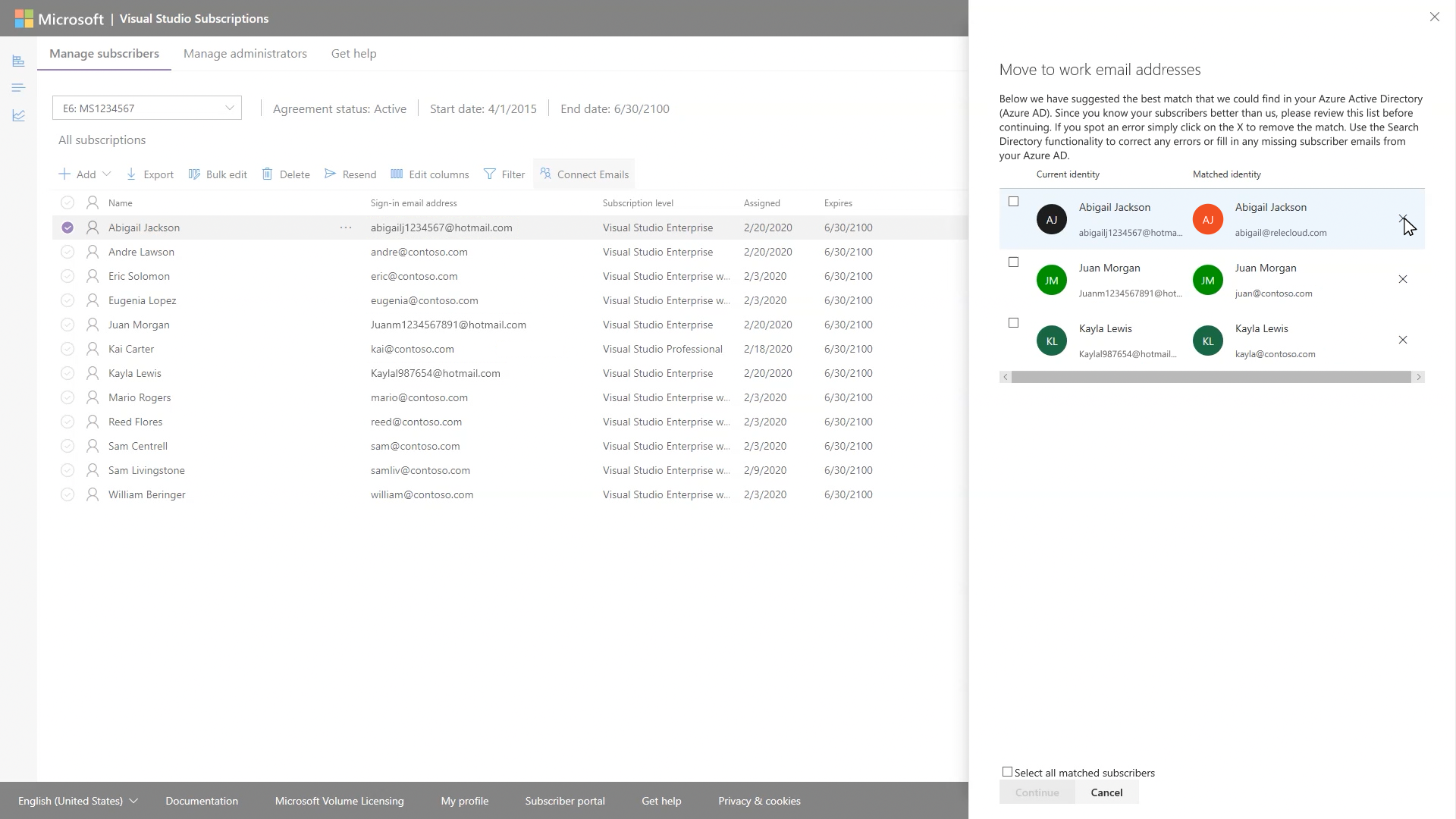The image size is (1456, 819).
Task: Remove the Abigail Jackson match with X
Action: (1403, 218)
